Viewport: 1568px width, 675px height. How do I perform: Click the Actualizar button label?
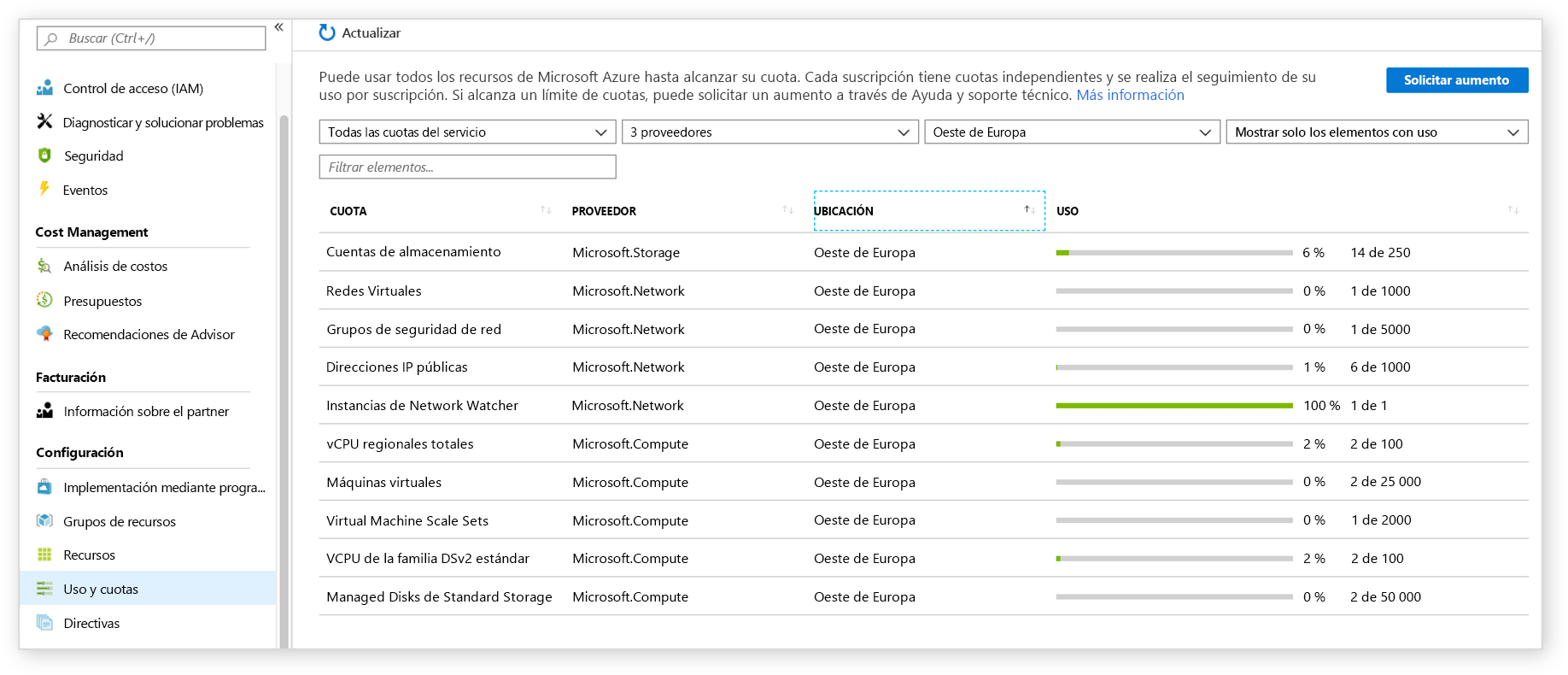371,32
